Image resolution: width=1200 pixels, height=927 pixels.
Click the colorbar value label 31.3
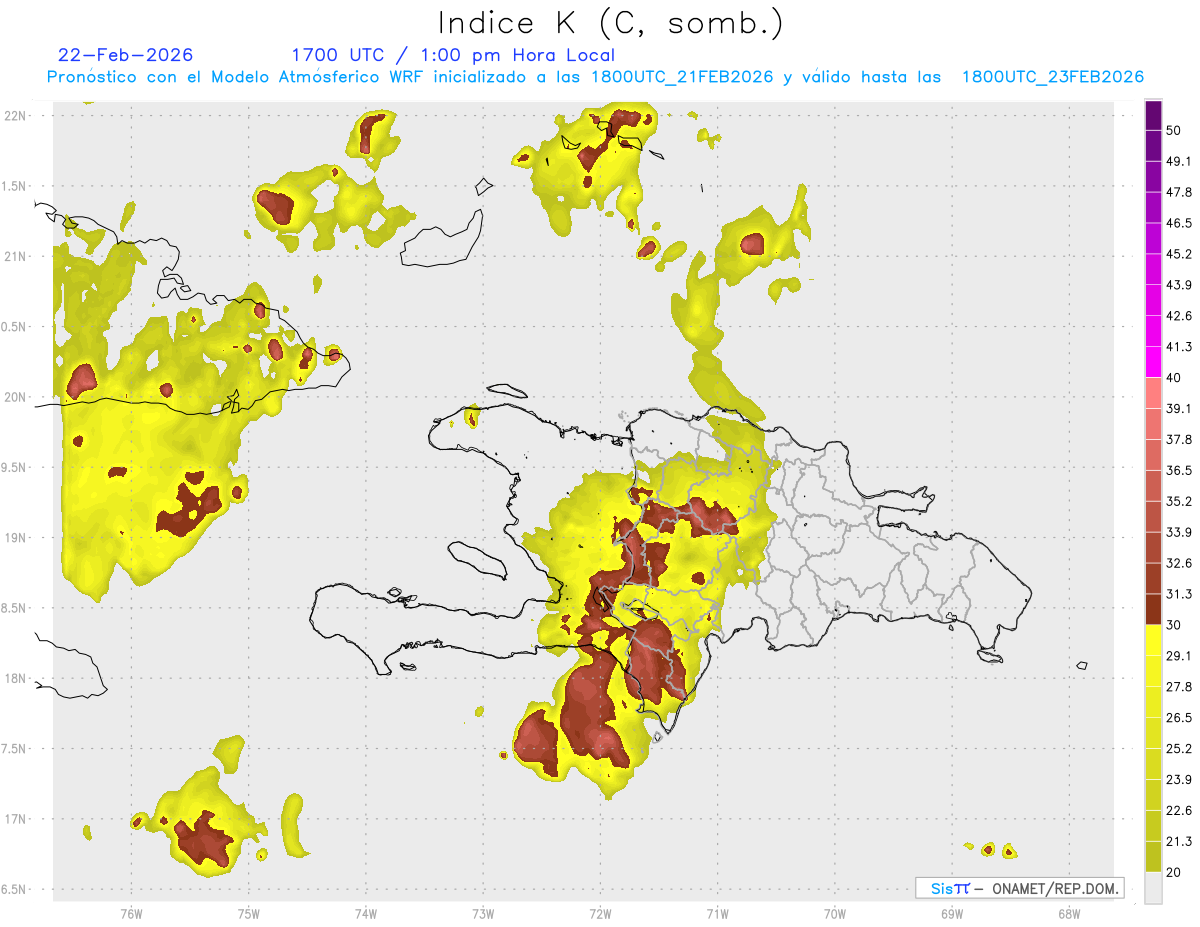point(1179,594)
